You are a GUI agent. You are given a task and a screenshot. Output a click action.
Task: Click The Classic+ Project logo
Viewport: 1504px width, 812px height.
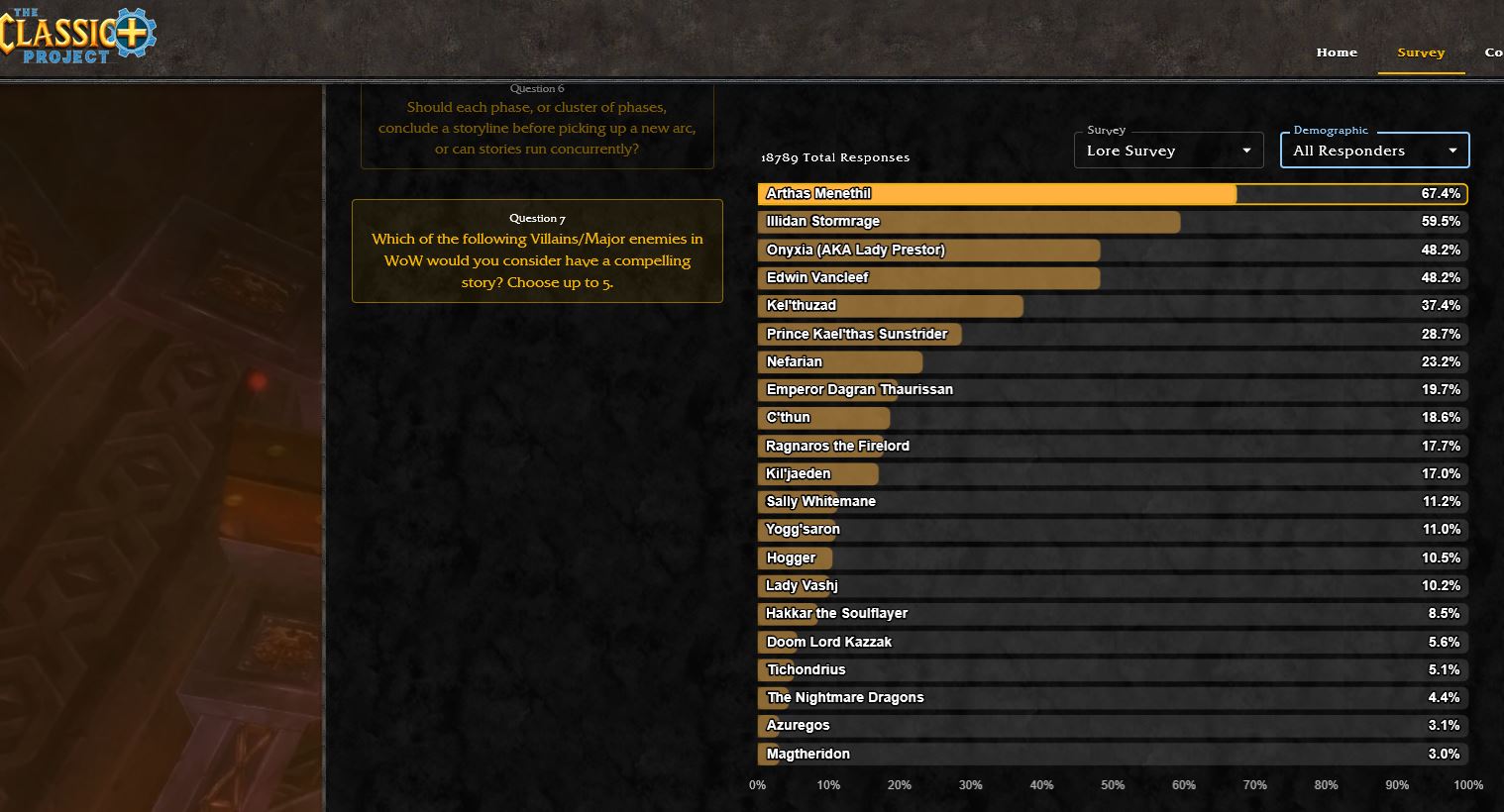77,37
